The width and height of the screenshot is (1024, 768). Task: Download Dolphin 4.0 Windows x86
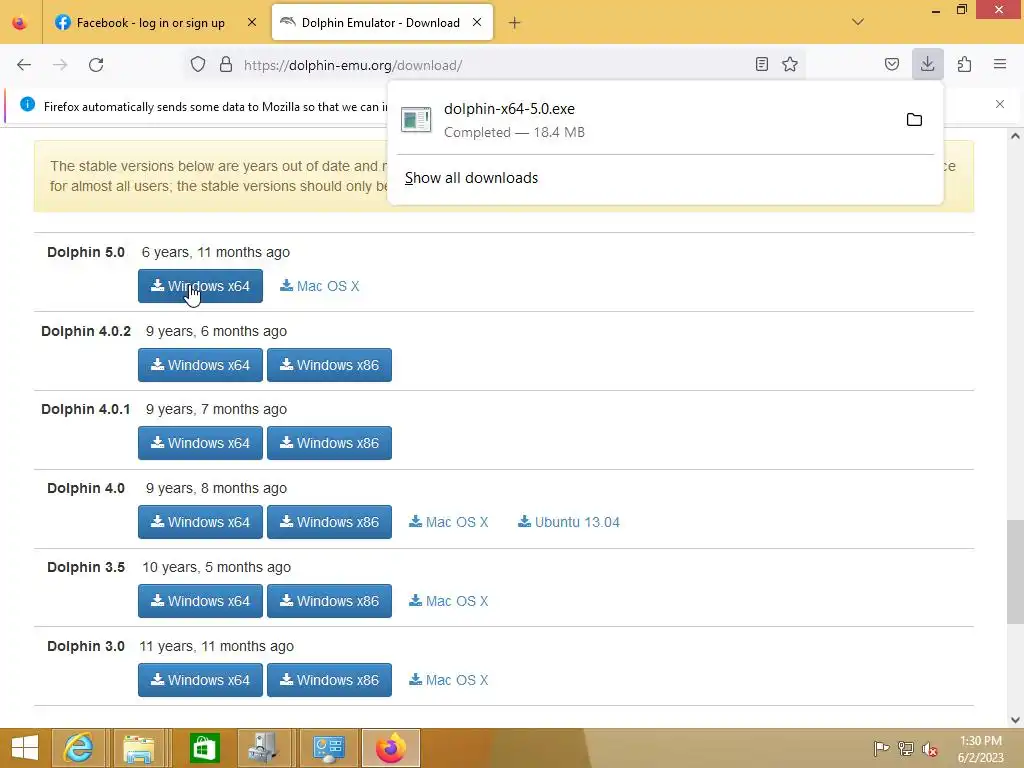pos(329,522)
